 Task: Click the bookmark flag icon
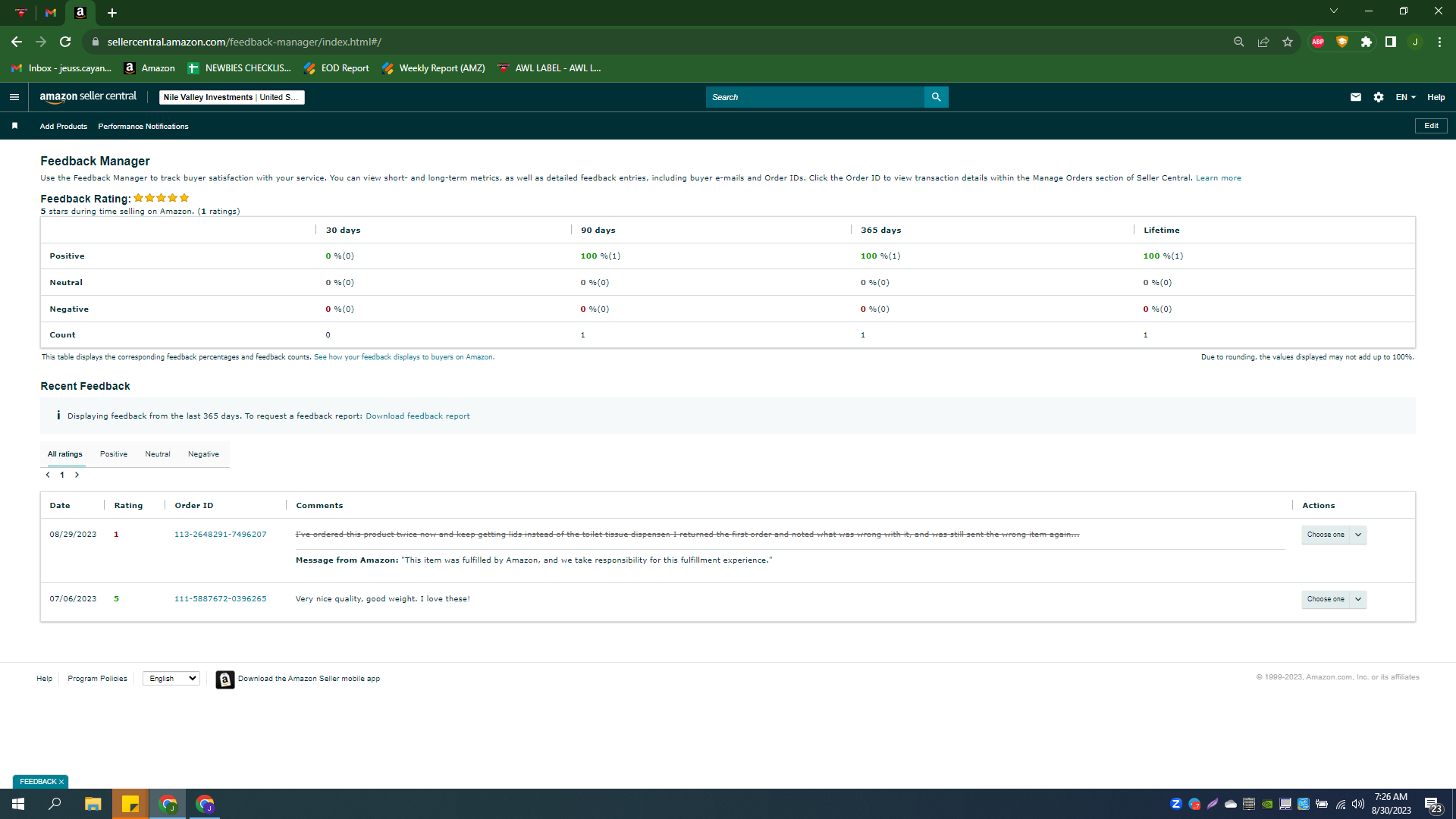click(14, 126)
